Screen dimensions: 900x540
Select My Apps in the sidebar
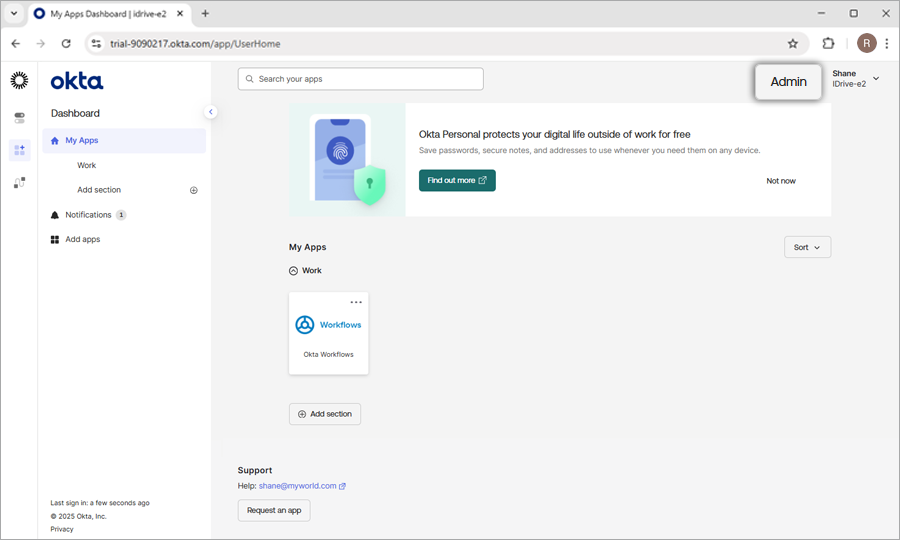click(x=82, y=141)
